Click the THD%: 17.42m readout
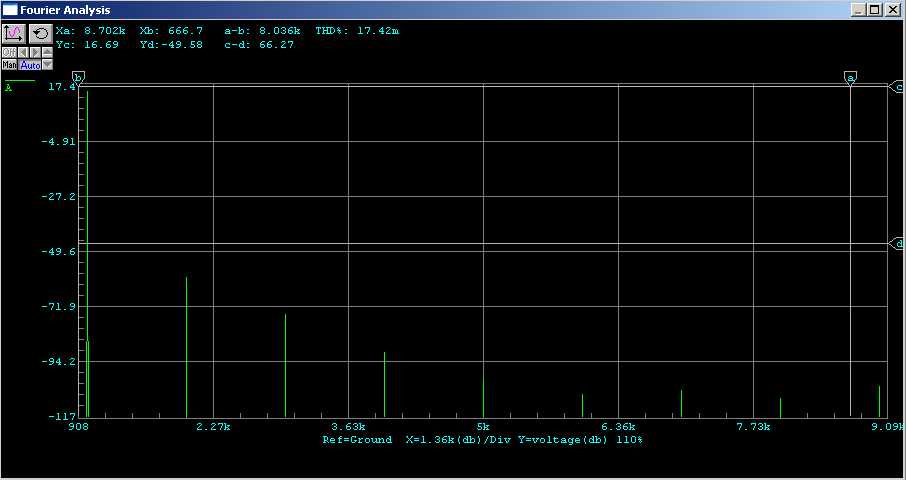Screen dimensions: 906x480 click(357, 31)
